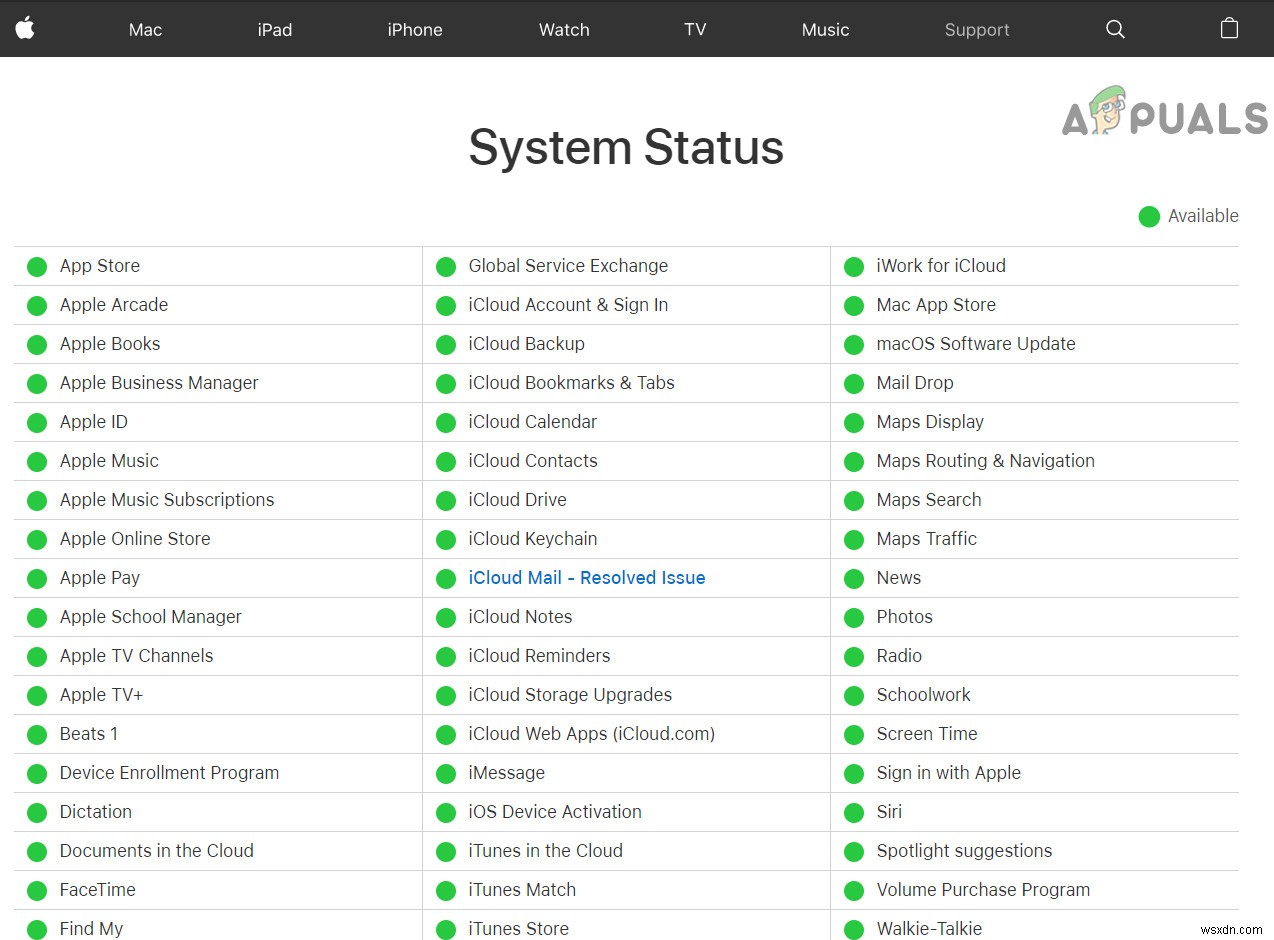Click the Music navigation link
Screen dimensions: 1274x940
pyautogui.click(x=825, y=30)
